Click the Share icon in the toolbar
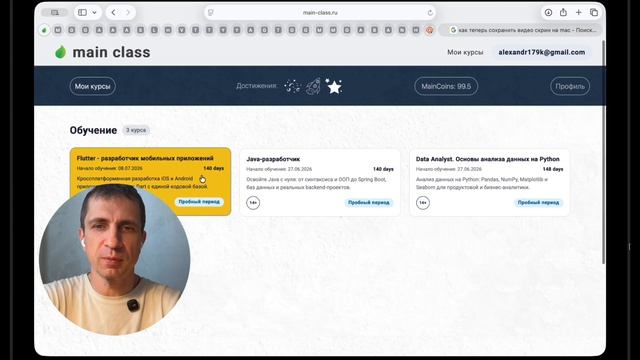640x360 pixels. (563, 12)
